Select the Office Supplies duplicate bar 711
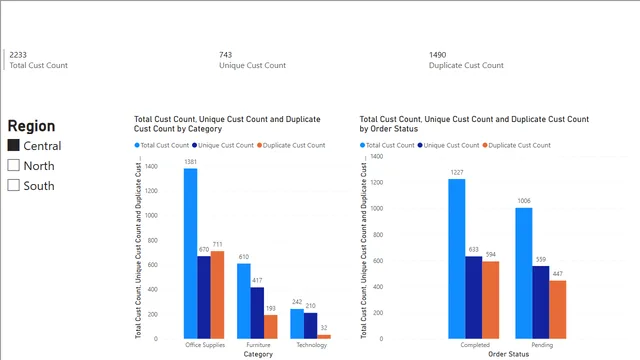The height and width of the screenshot is (360, 640). (217, 295)
